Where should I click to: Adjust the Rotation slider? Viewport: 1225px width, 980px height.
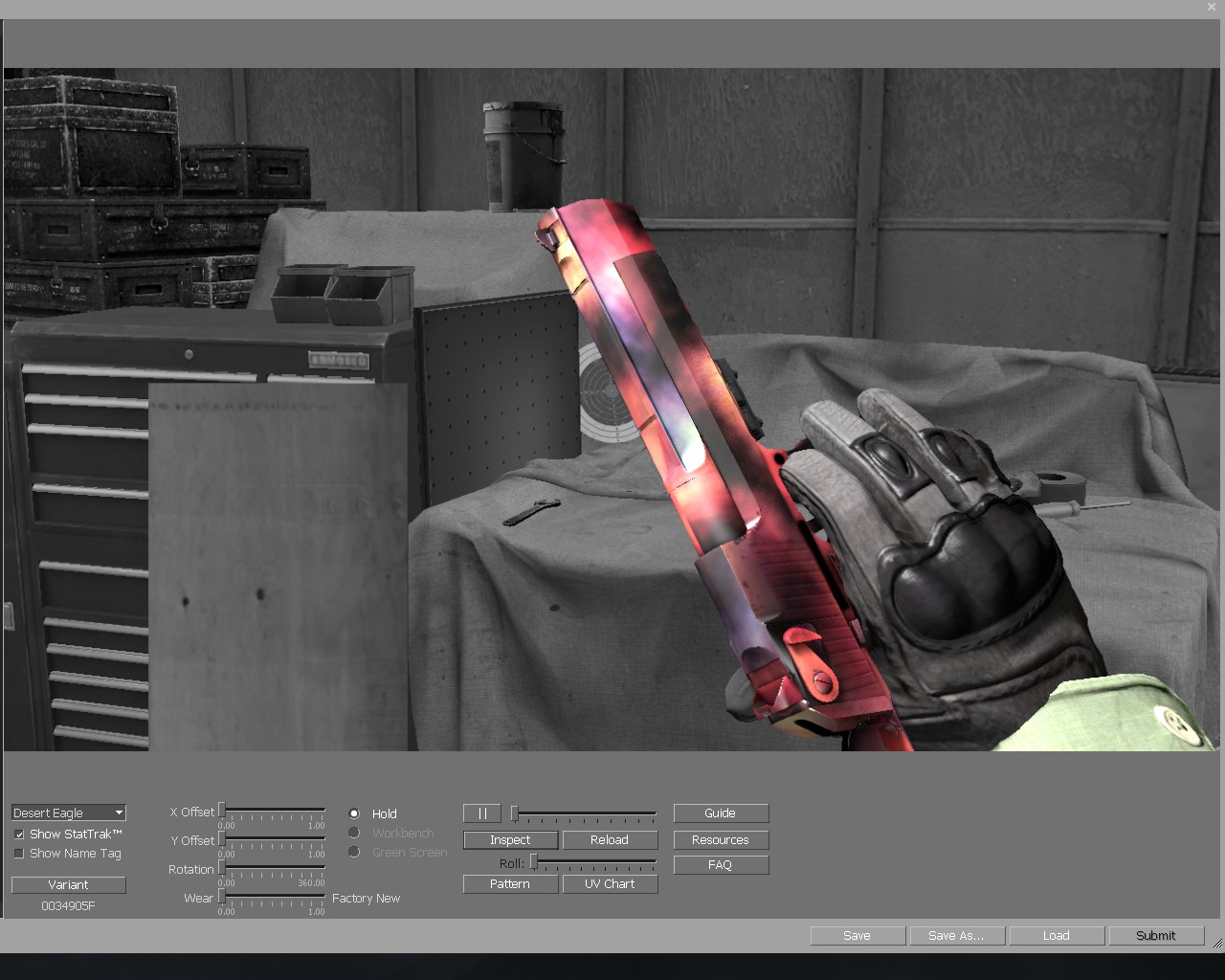(x=273, y=869)
